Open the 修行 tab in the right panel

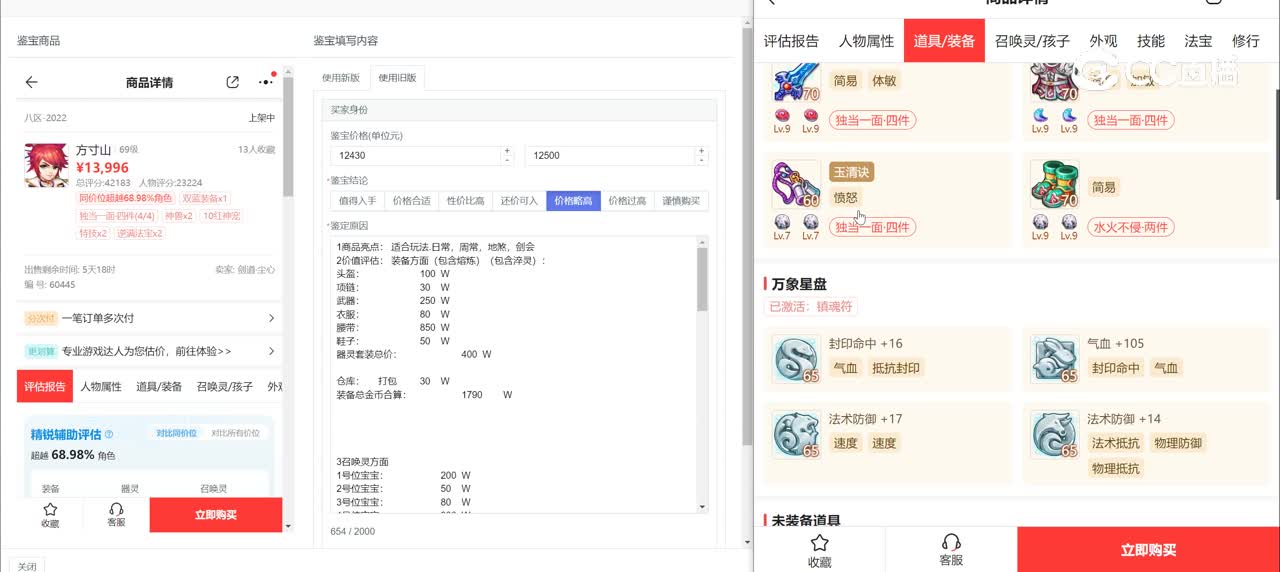(1246, 41)
